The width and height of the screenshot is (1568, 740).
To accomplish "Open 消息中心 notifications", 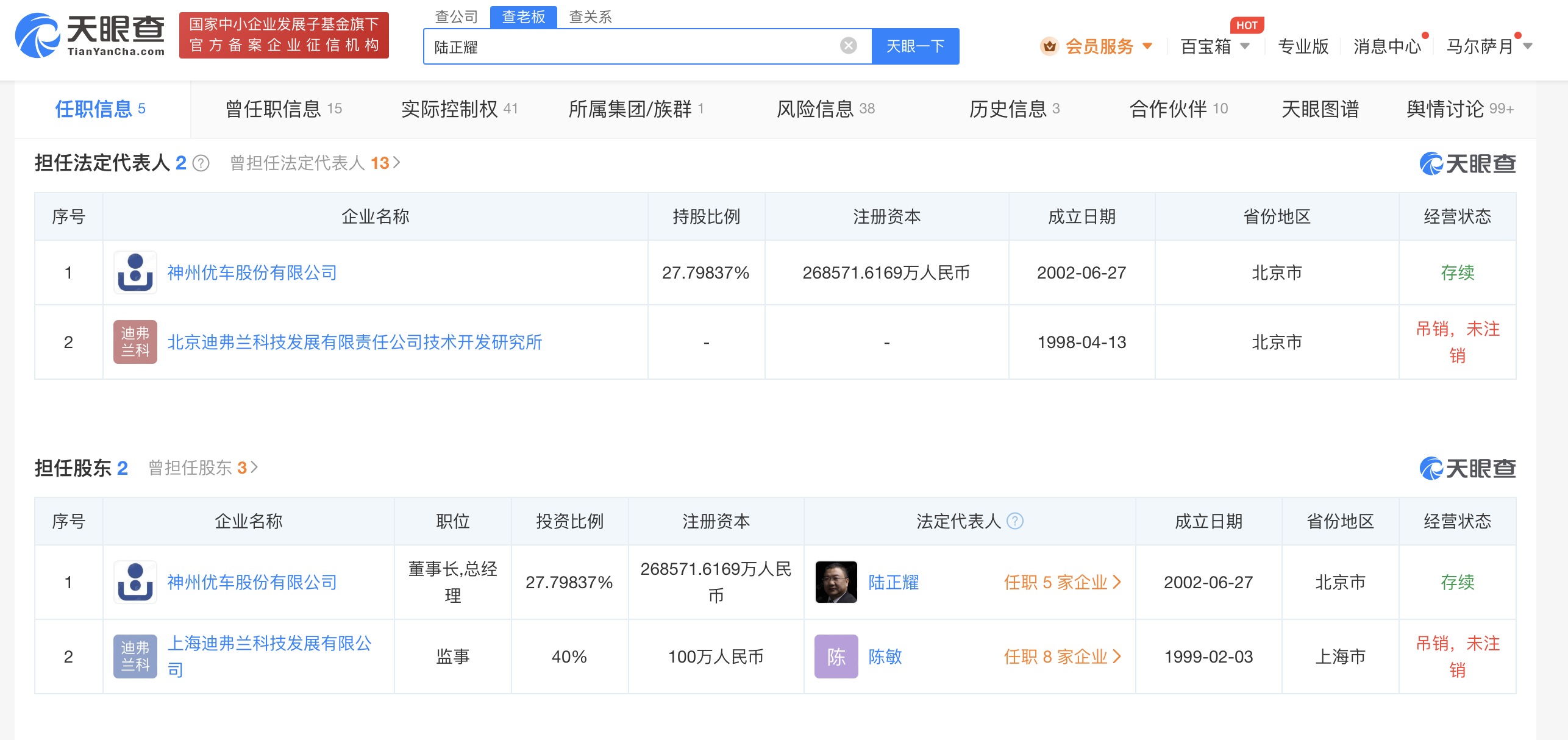I will (1388, 46).
